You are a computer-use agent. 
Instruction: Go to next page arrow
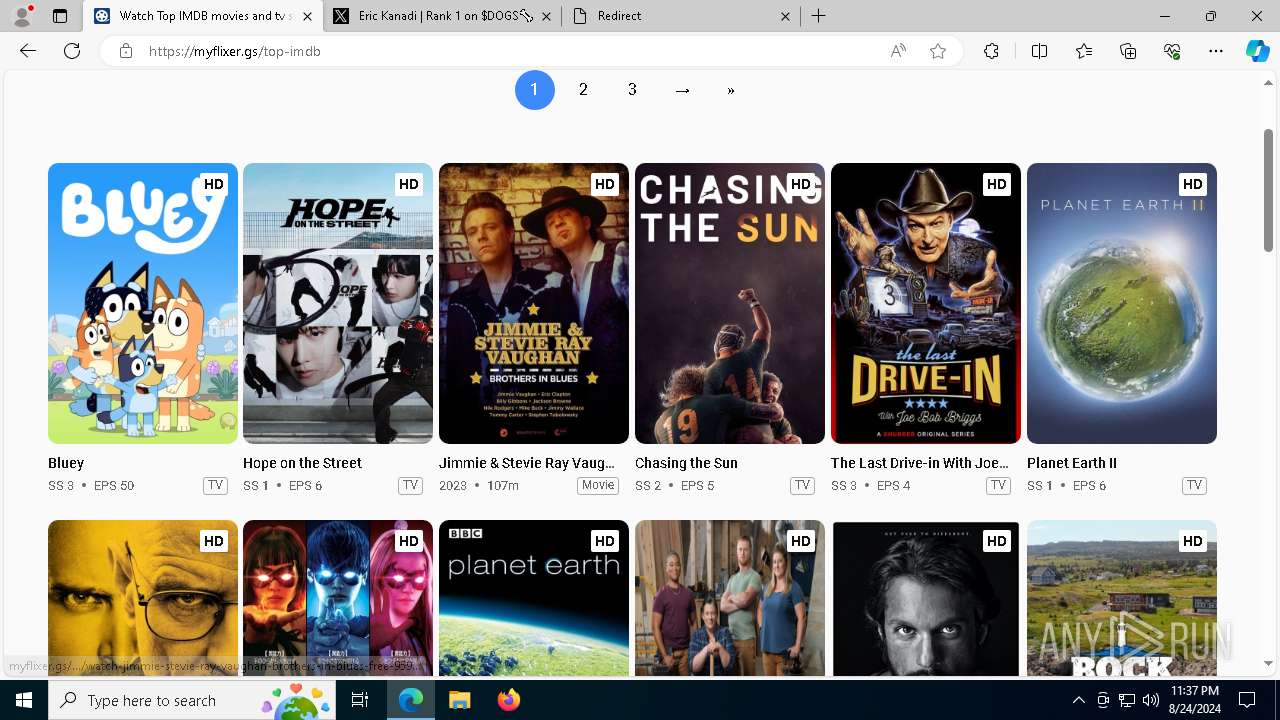(x=682, y=90)
